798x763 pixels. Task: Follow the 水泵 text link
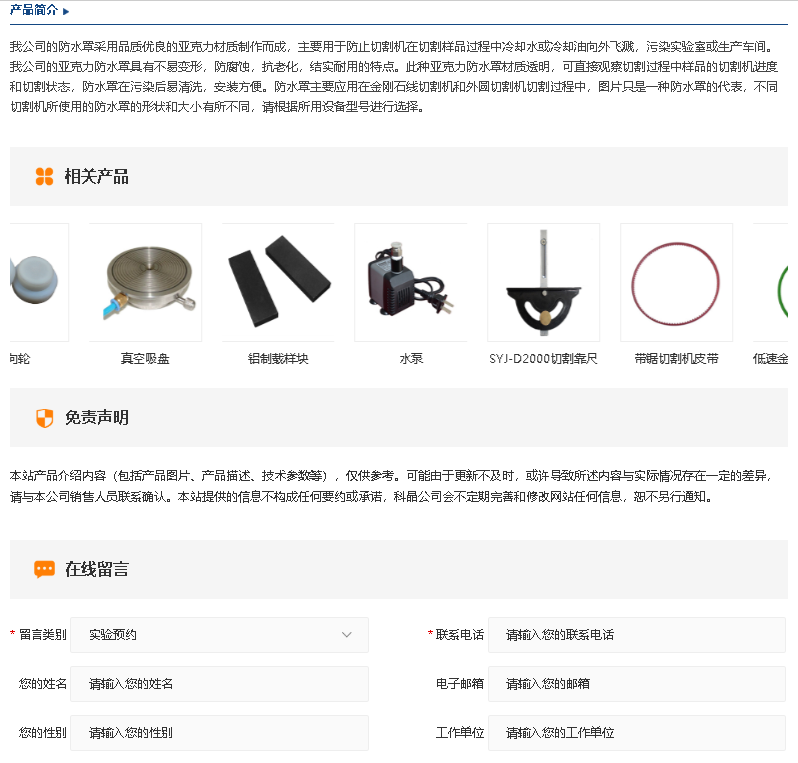(x=411, y=358)
